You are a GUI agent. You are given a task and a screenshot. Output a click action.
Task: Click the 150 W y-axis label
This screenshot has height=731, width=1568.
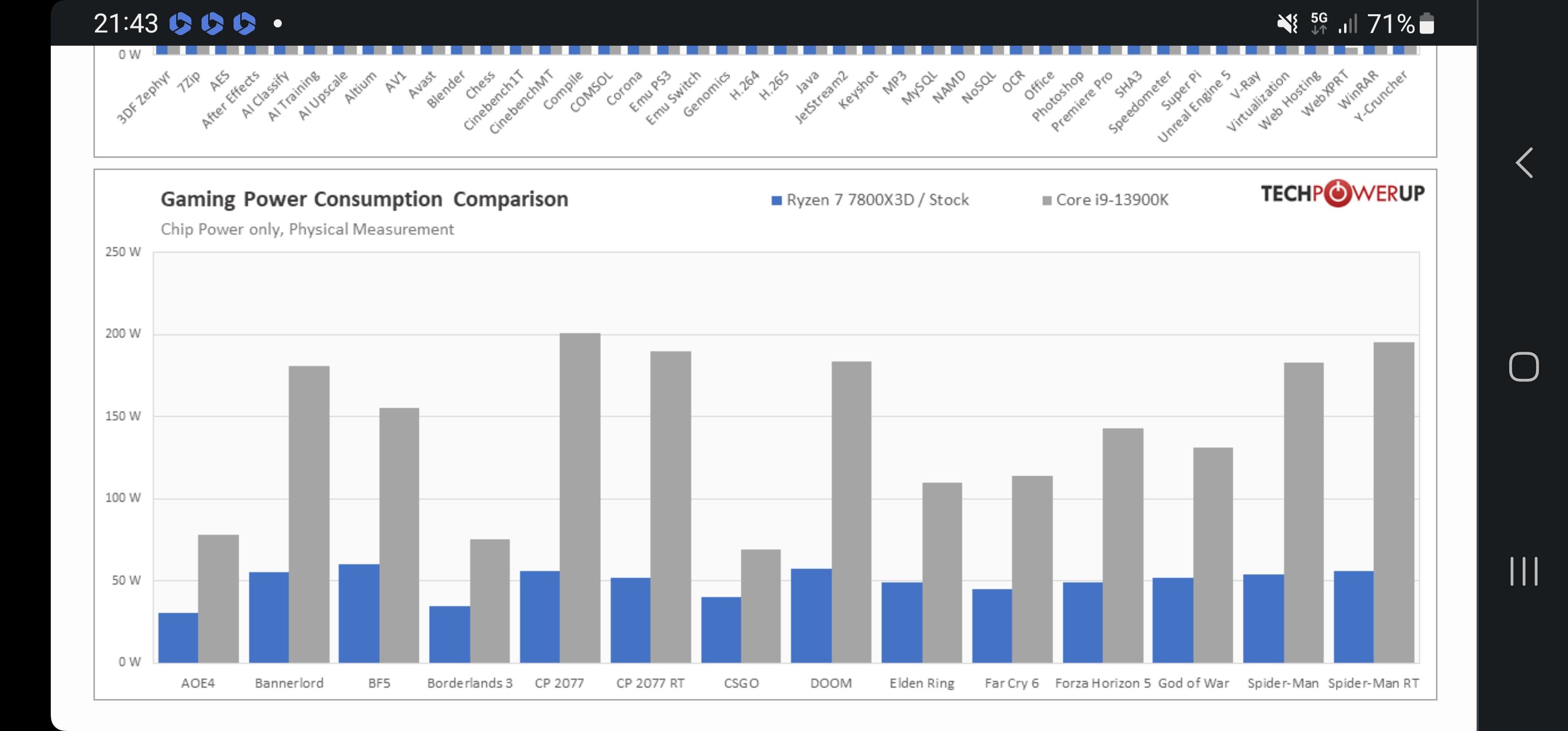pos(123,416)
